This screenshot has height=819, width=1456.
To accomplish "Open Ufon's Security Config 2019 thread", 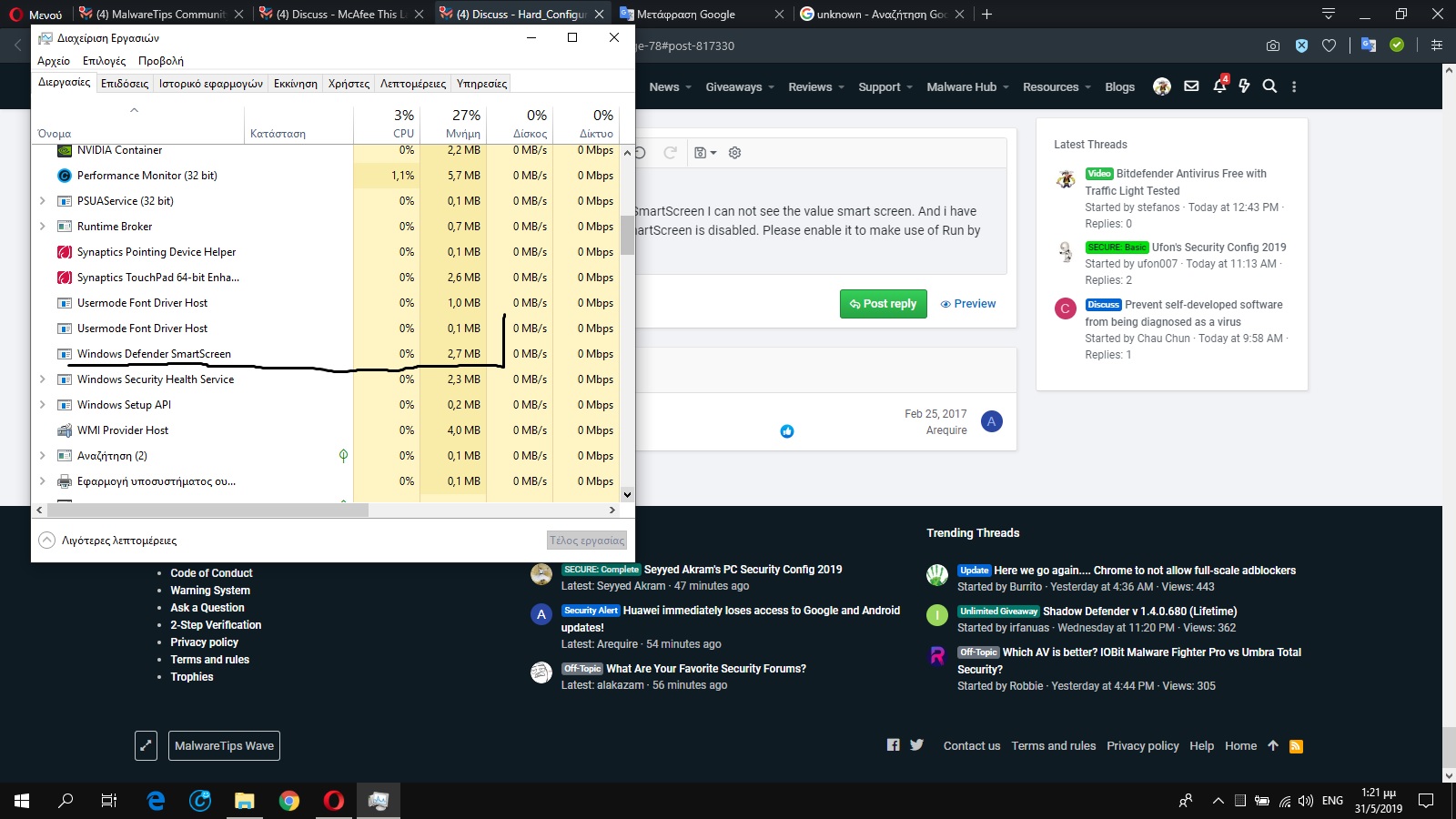I will (x=1218, y=248).
